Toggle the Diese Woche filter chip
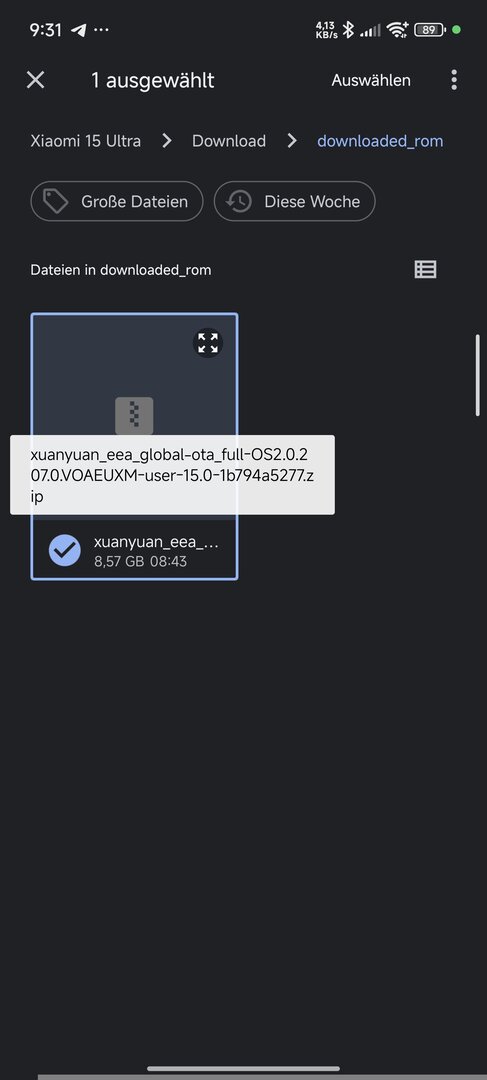 [x=295, y=201]
